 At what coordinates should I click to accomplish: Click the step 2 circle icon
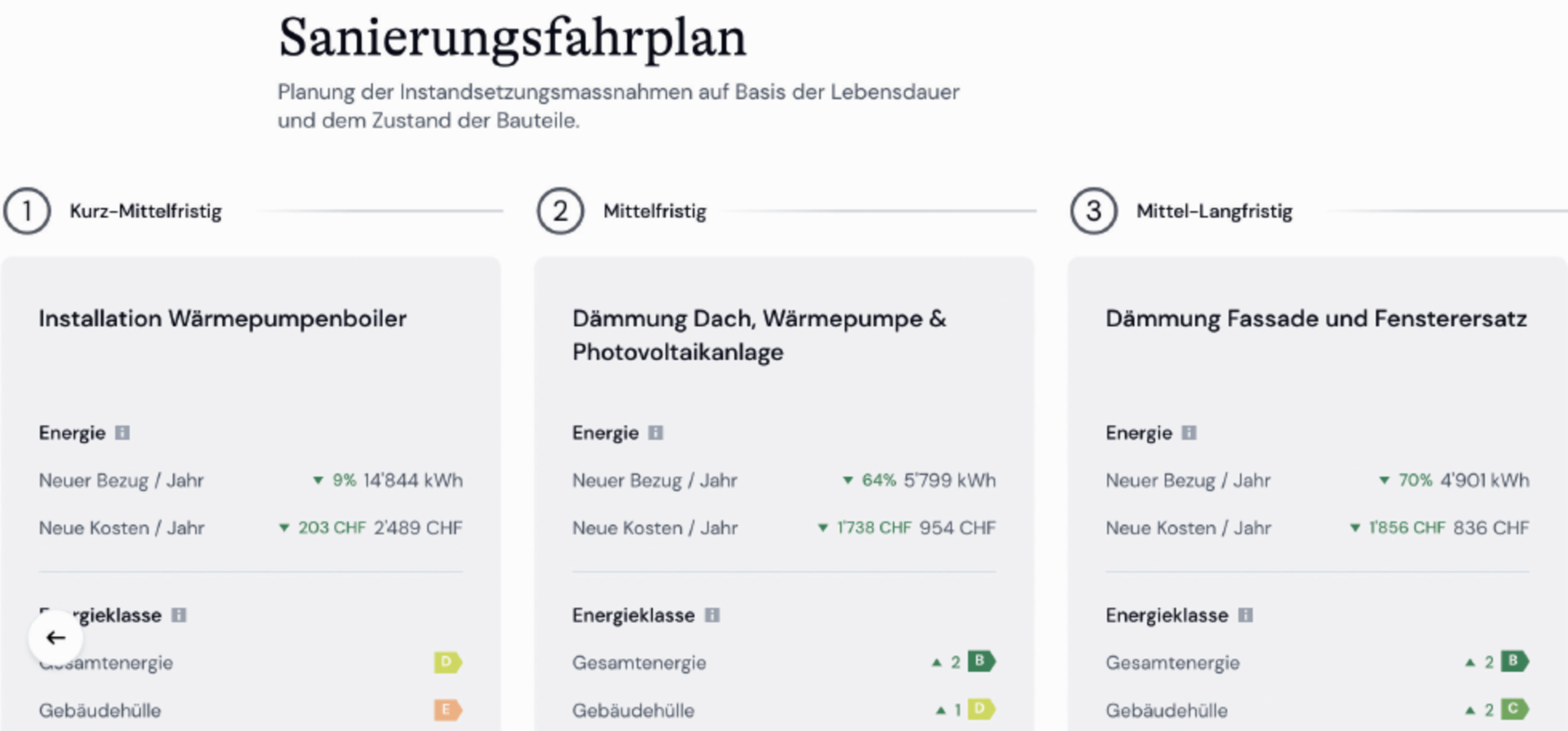[560, 211]
